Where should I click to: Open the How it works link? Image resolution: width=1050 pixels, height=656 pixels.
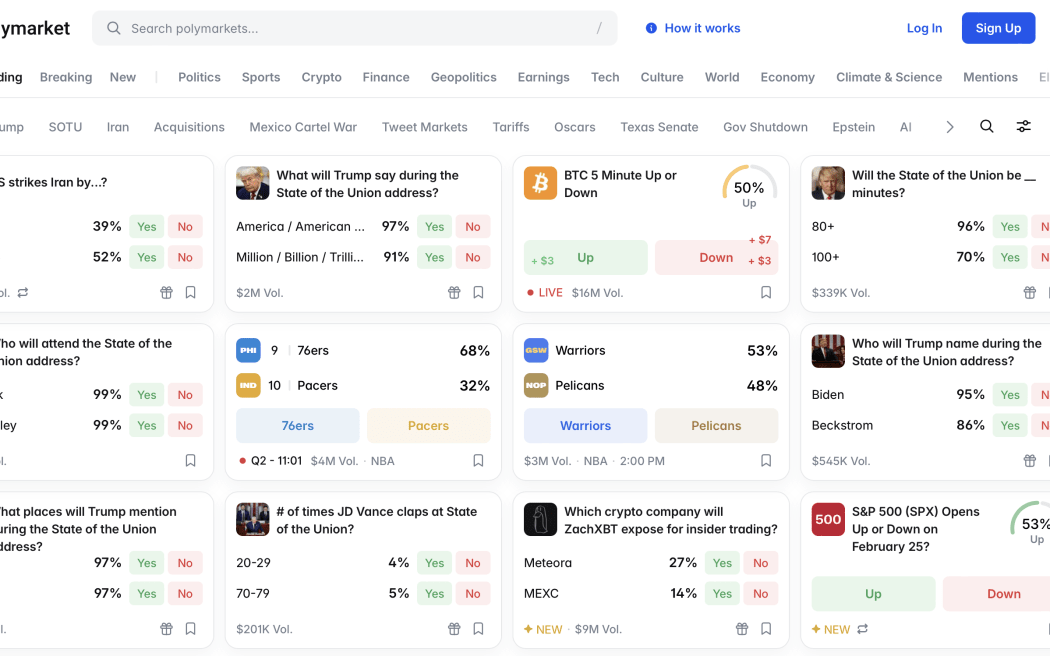tap(693, 28)
